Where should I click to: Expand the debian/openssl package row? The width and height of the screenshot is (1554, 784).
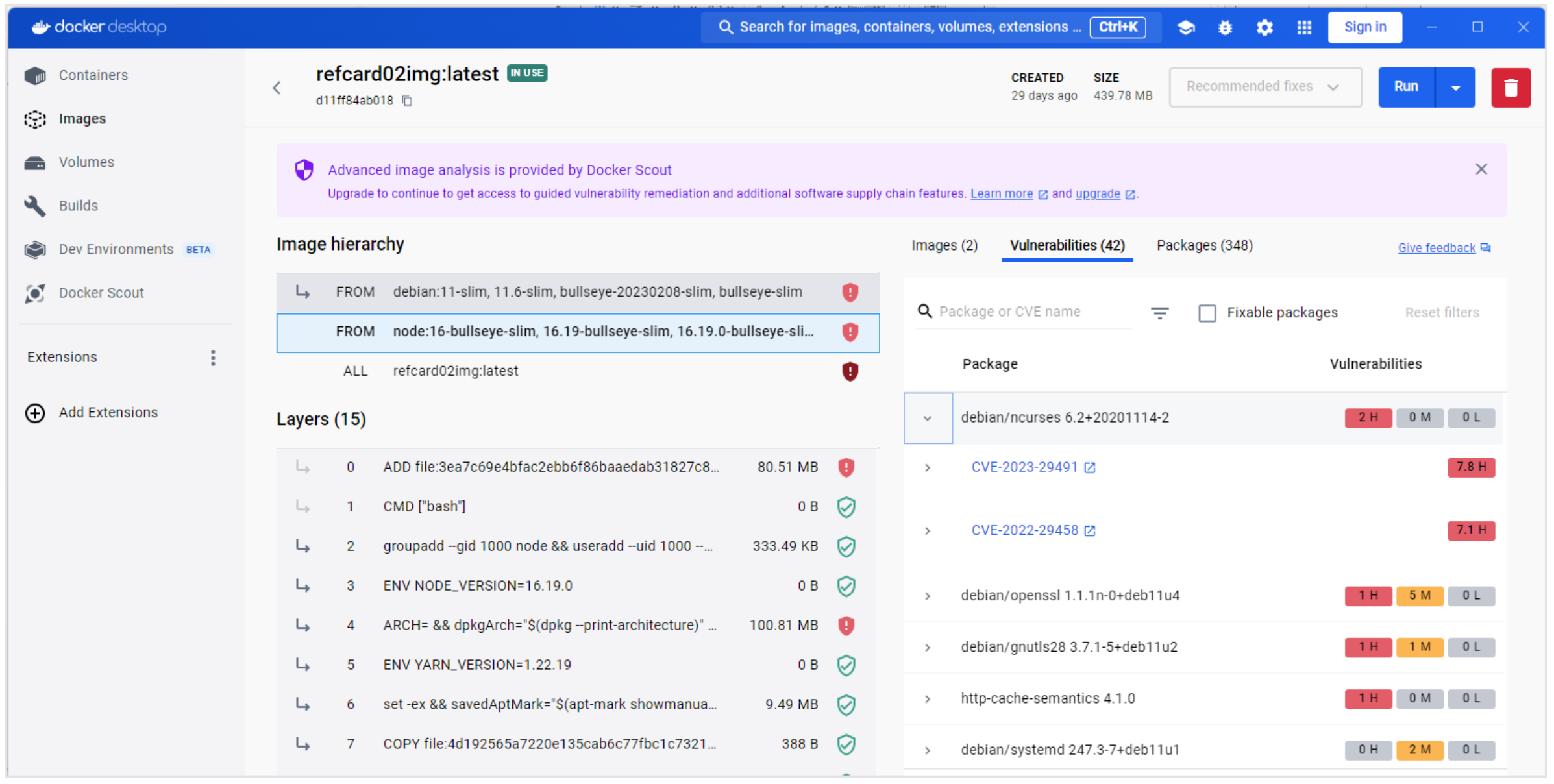pyautogui.click(x=928, y=596)
